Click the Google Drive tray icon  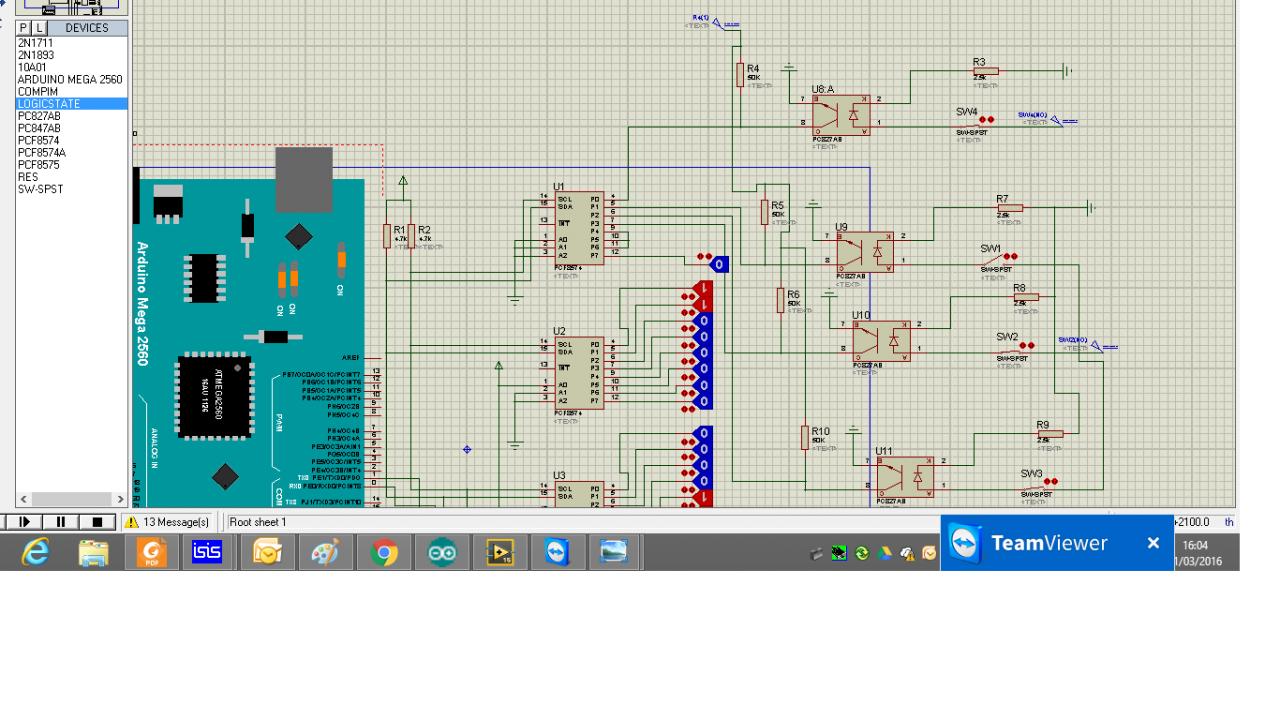[883, 553]
